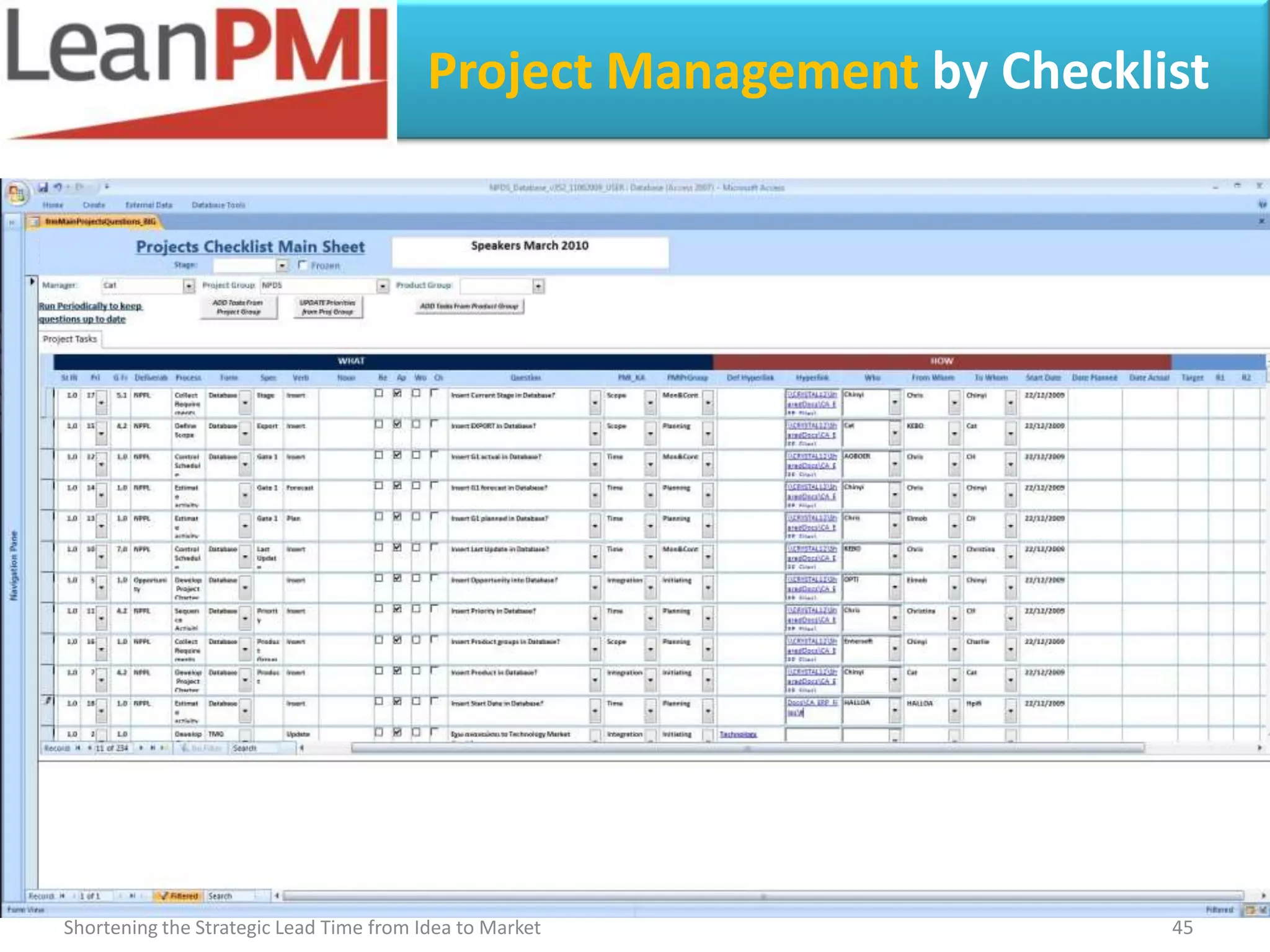1270x952 pixels.
Task: Open the Product Group dropdown
Action: point(538,286)
